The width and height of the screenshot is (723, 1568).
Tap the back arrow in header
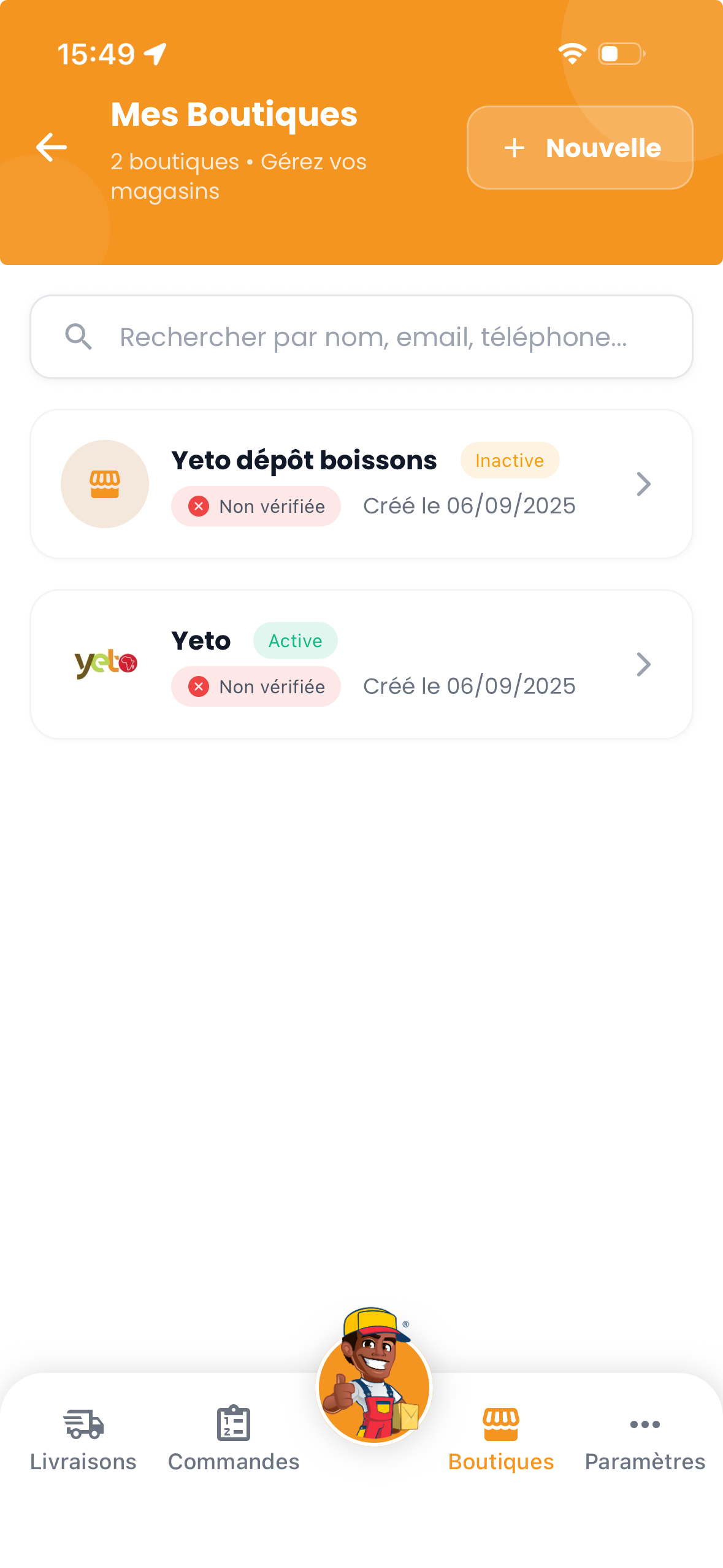(52, 147)
